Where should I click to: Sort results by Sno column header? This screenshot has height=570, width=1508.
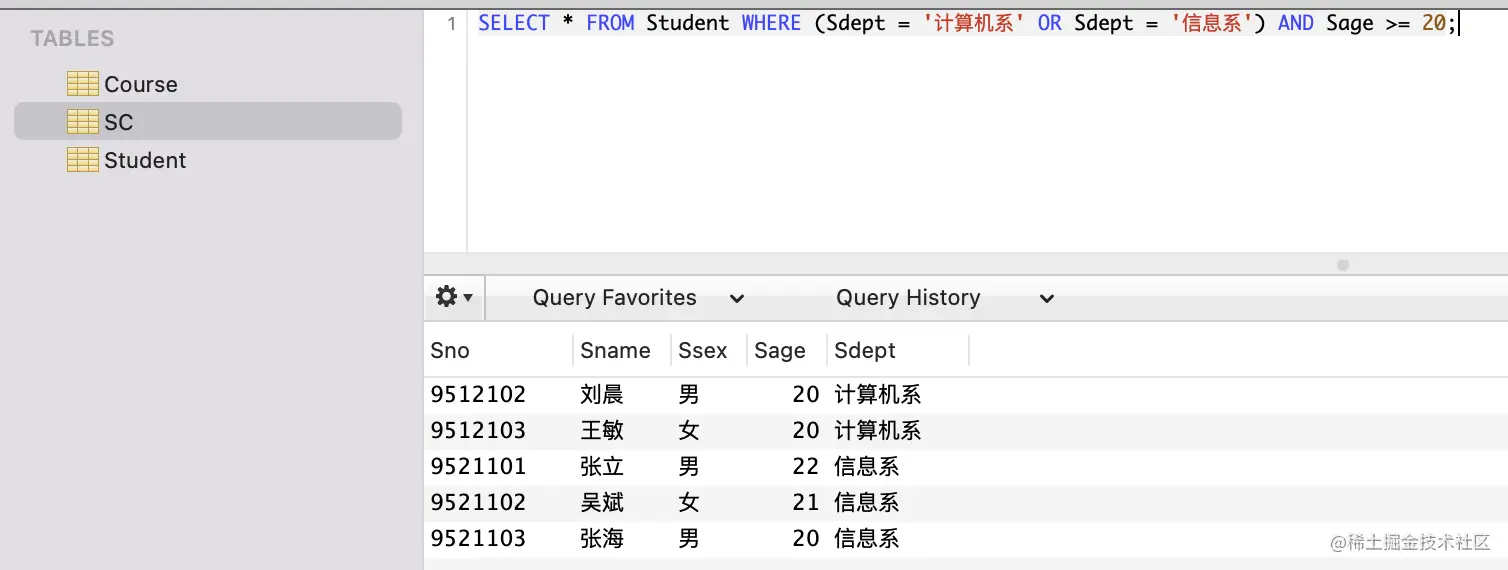[450, 351]
